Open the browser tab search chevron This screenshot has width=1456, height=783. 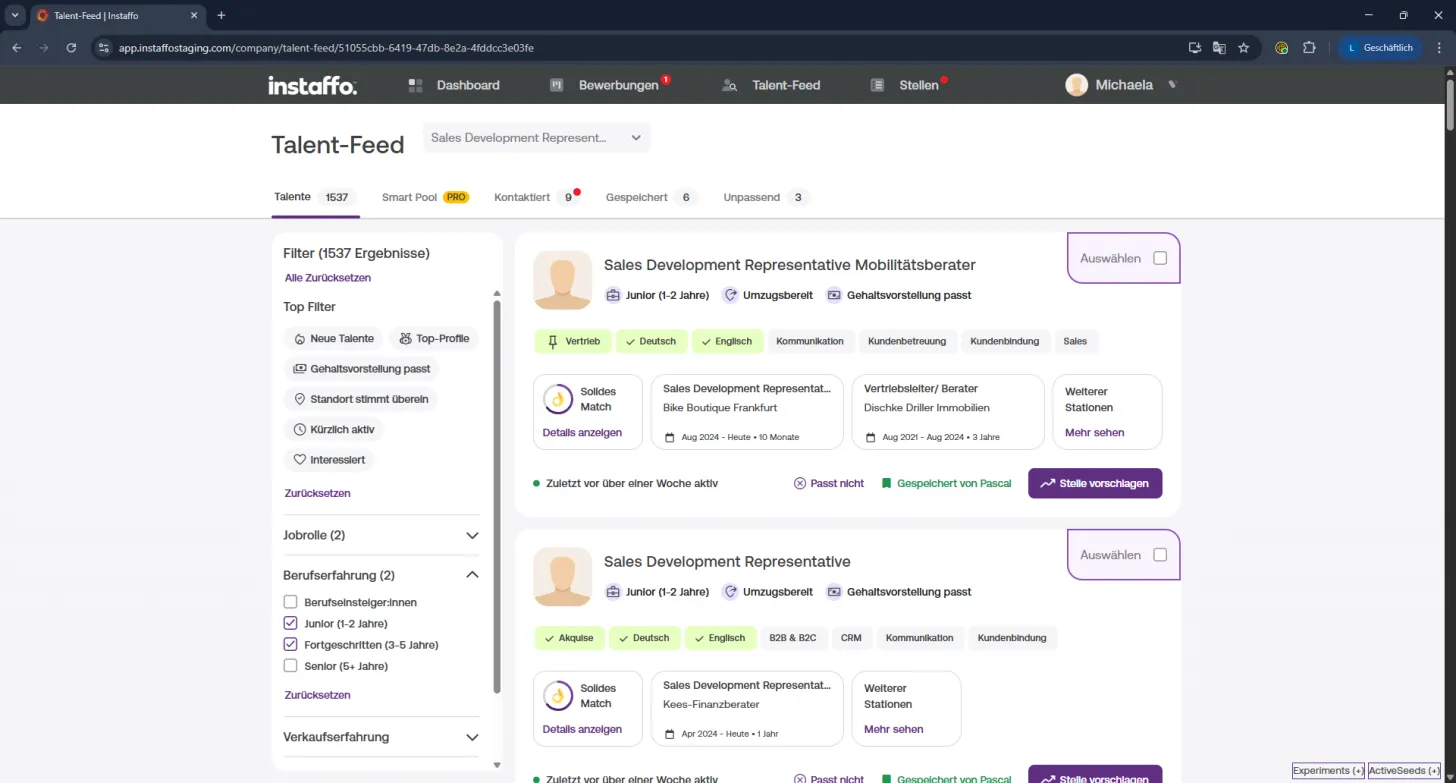[15, 15]
